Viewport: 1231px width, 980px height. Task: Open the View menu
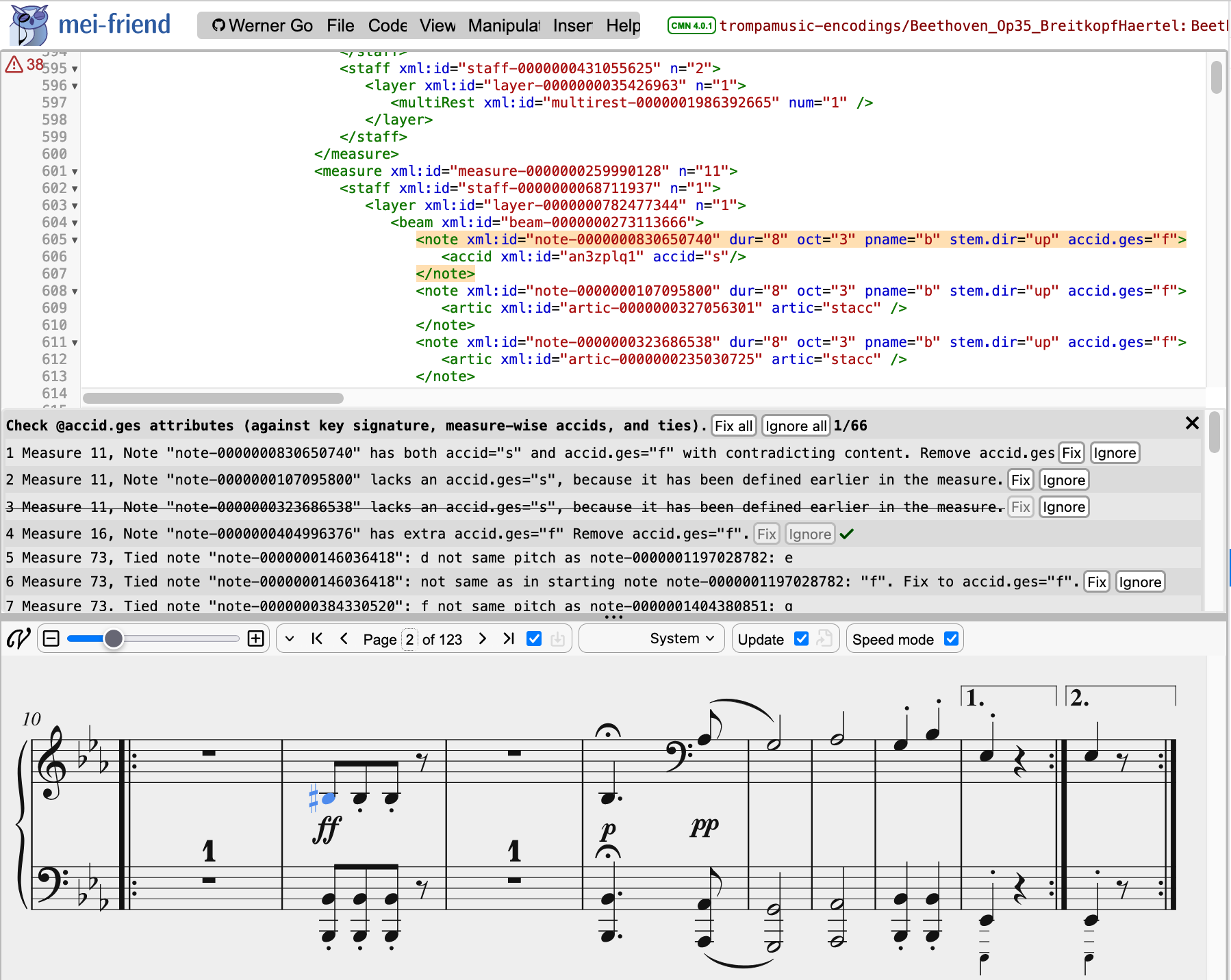click(x=437, y=25)
